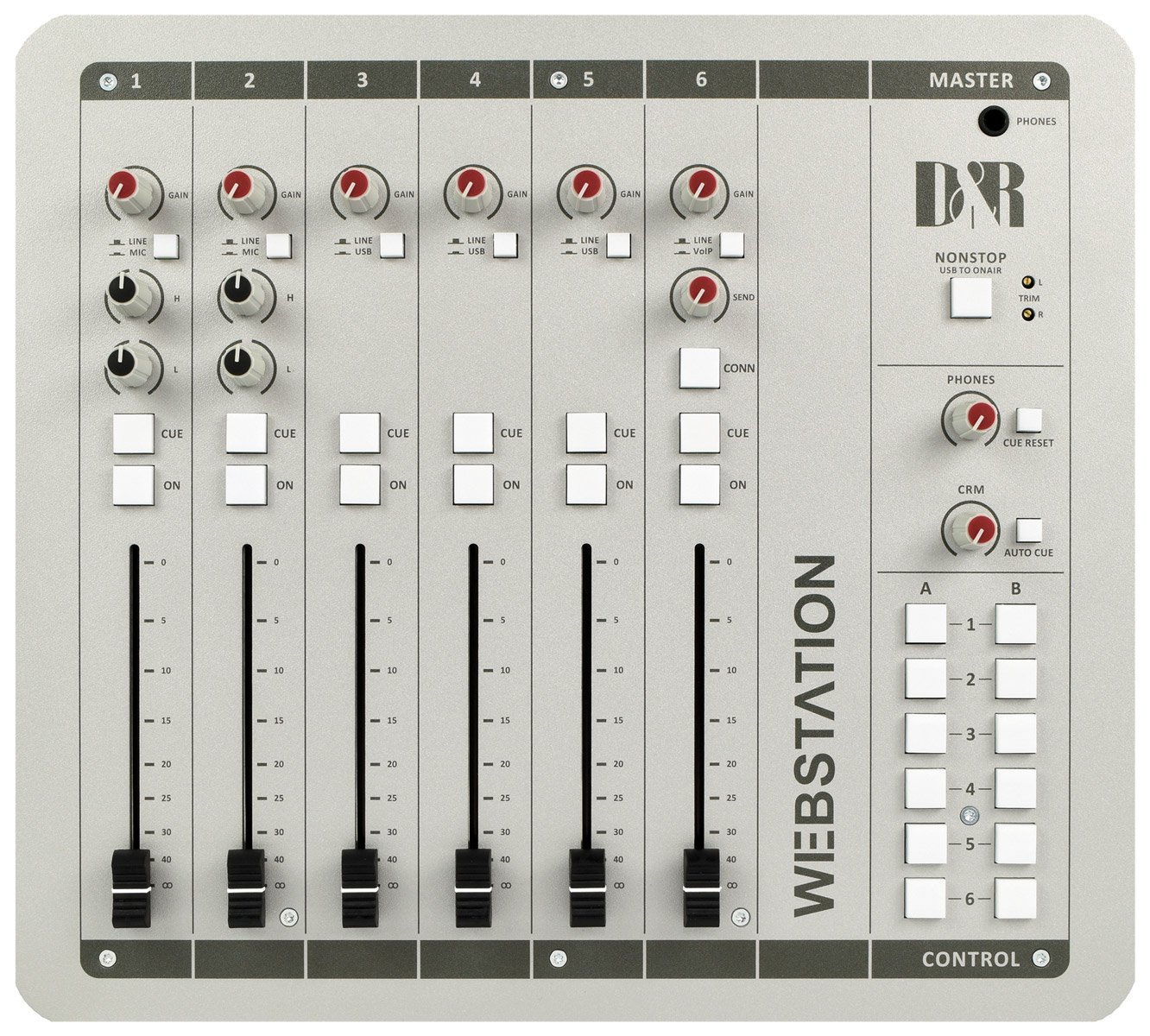Image resolution: width=1150 pixels, height=1036 pixels.
Task: Click the channel 2 low EQ knob
Action: click(x=245, y=366)
